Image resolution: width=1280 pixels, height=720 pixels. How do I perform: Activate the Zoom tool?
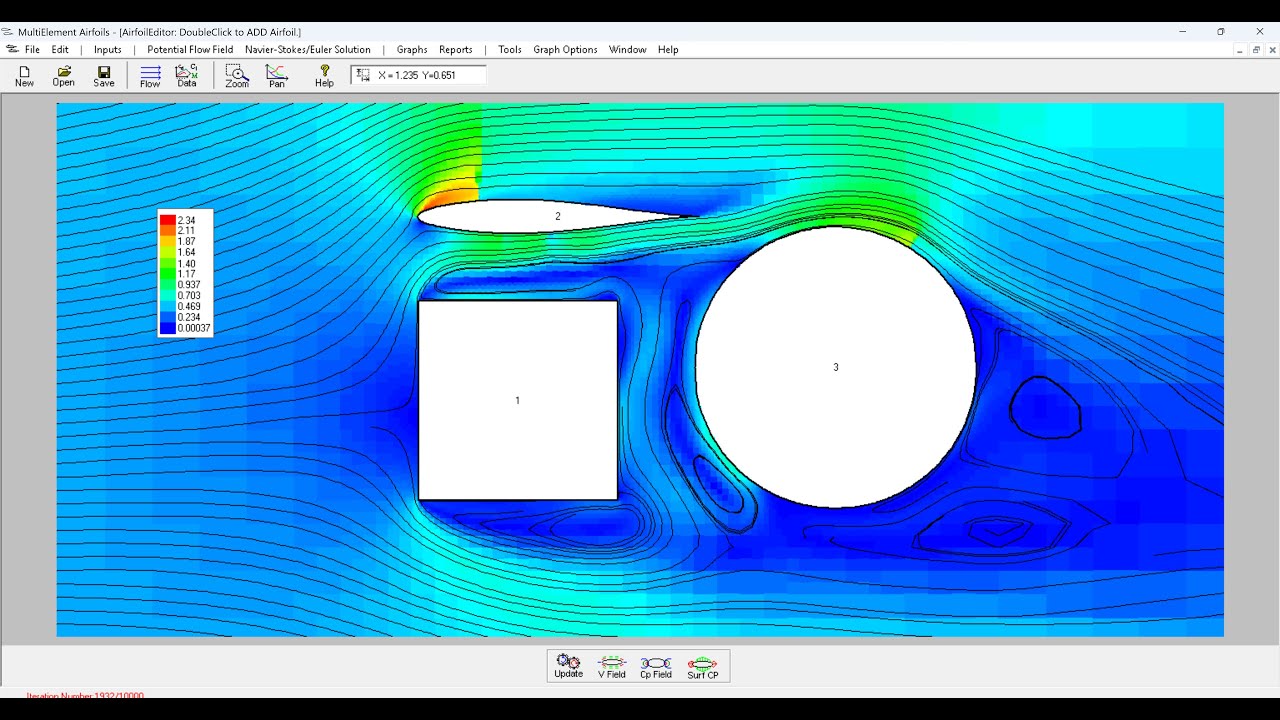(x=237, y=76)
